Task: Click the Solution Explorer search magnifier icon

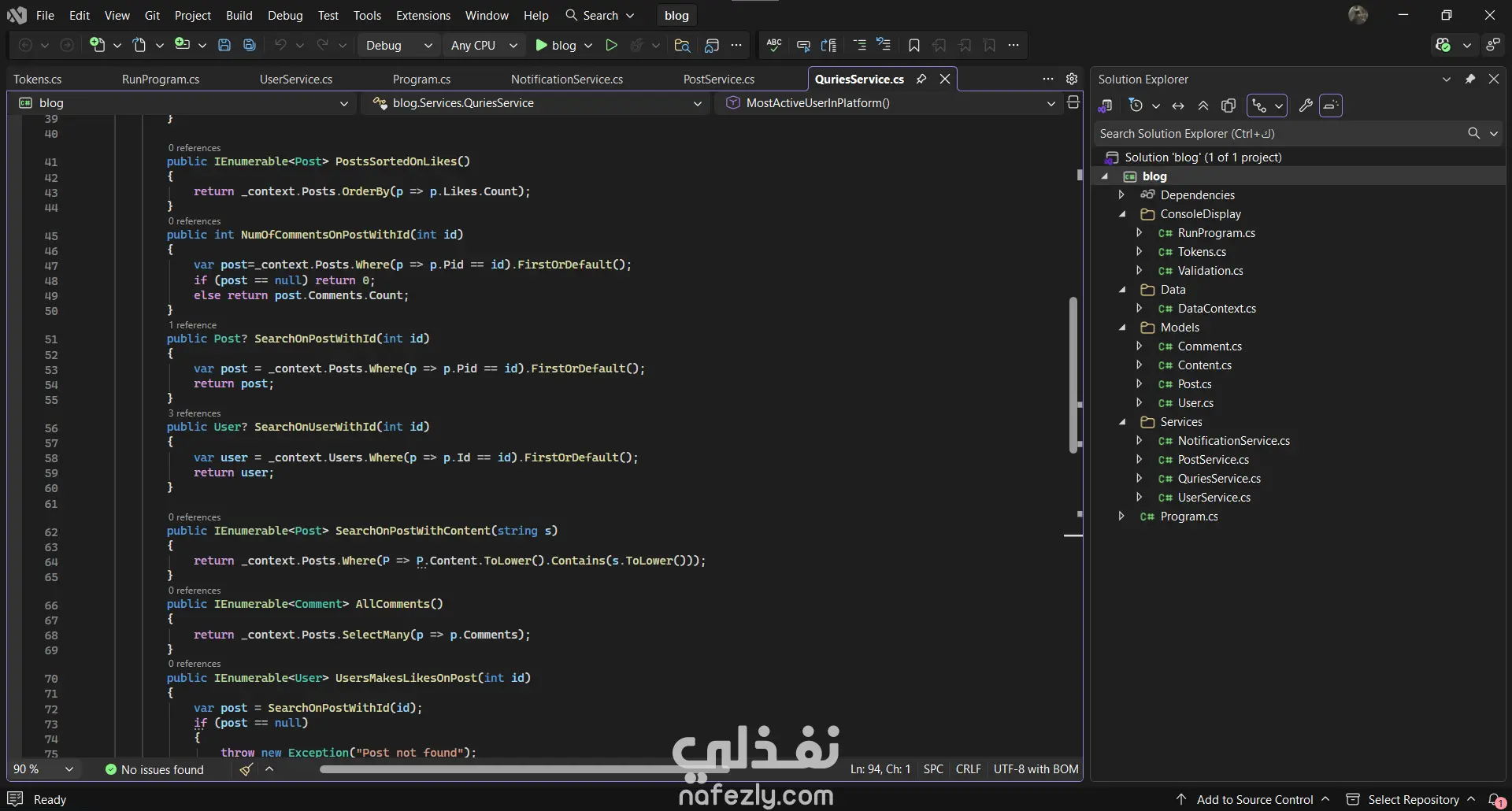Action: [1474, 134]
